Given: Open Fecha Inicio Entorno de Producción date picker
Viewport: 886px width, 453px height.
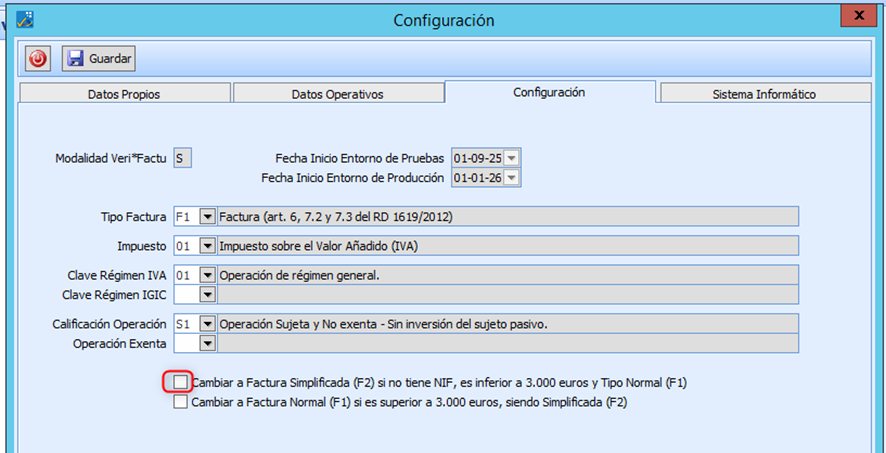Looking at the screenshot, I should point(512,177).
